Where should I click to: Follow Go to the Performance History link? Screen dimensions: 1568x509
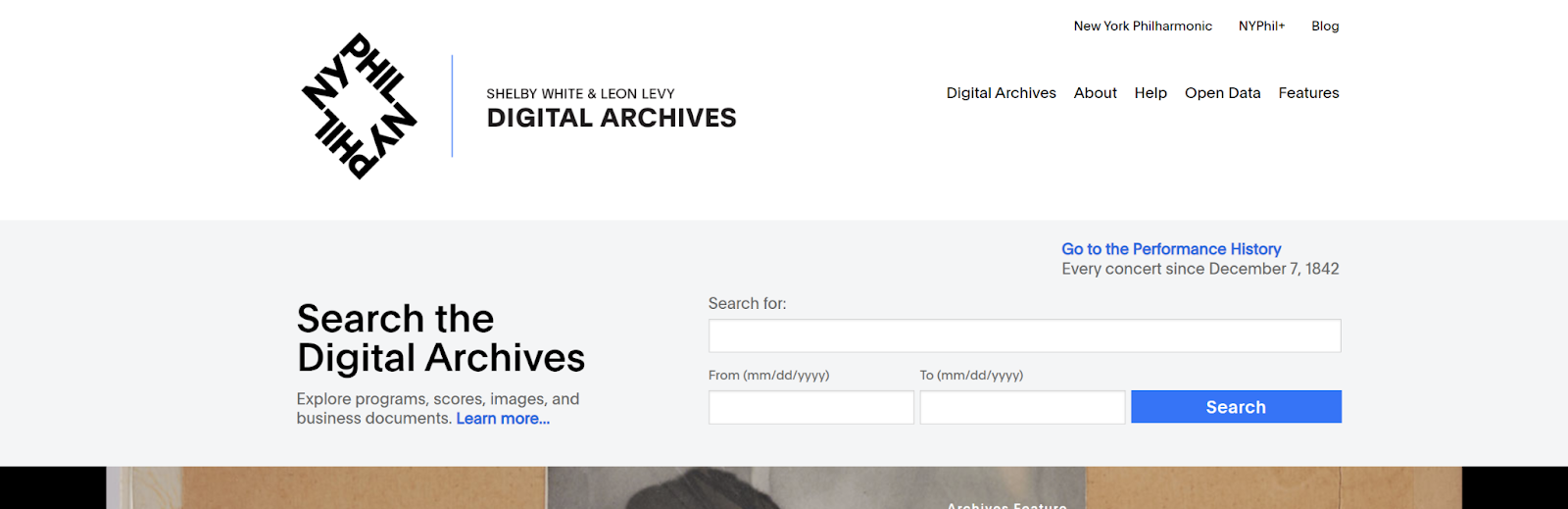tap(1171, 249)
